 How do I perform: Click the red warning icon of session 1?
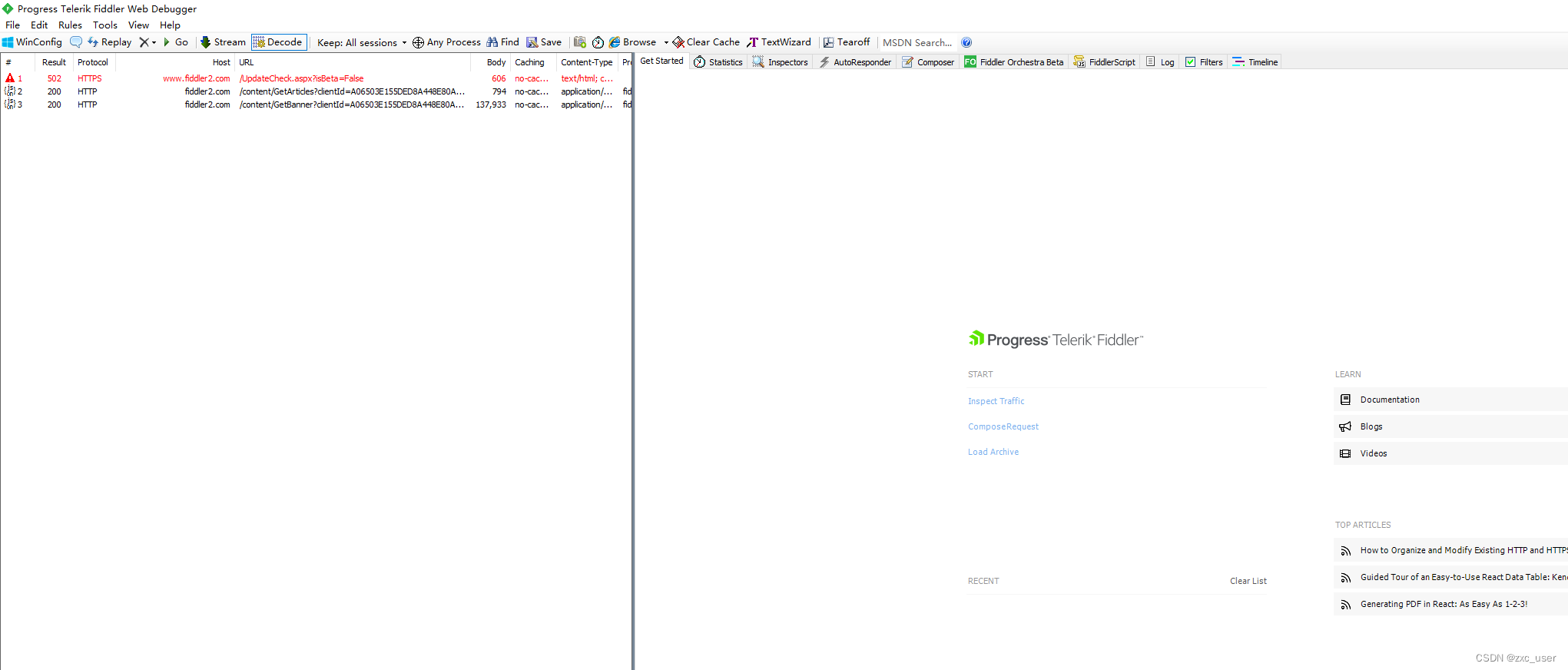pyautogui.click(x=10, y=78)
